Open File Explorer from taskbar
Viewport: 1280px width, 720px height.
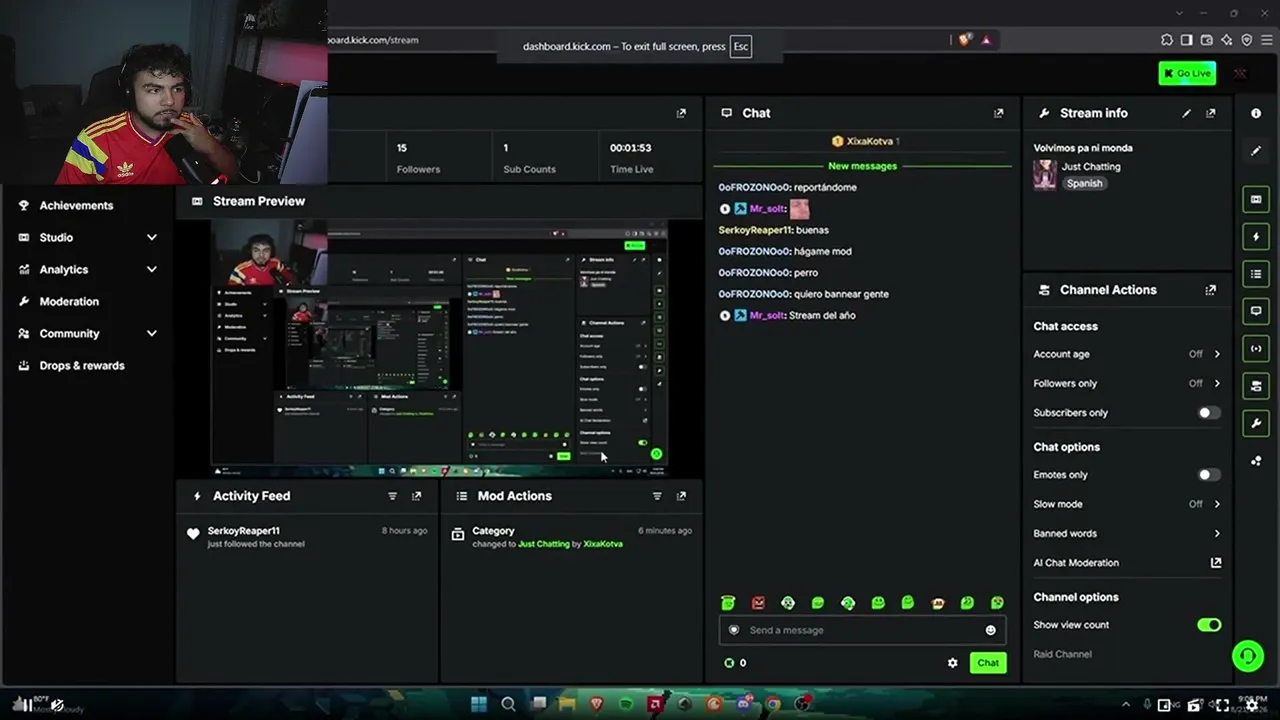click(567, 704)
